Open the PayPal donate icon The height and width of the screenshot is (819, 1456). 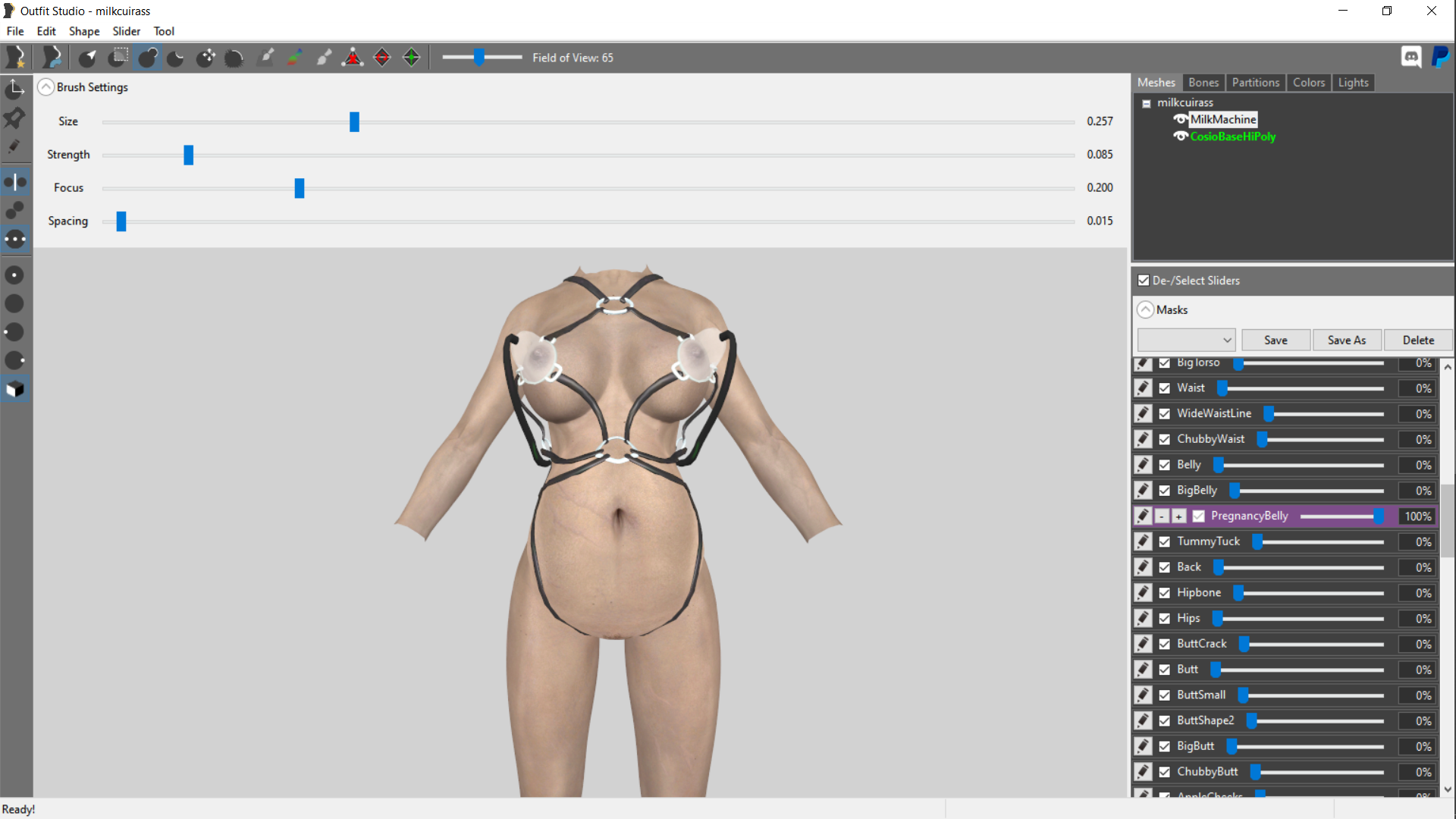coord(1441,57)
